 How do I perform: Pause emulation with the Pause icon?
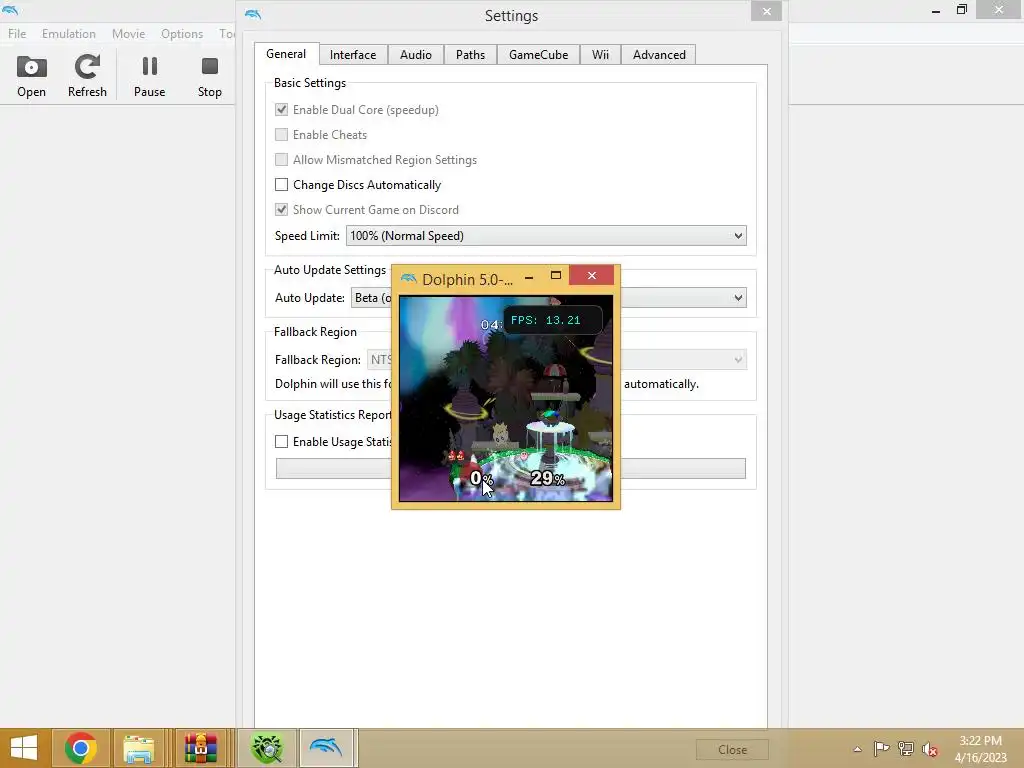pyautogui.click(x=150, y=76)
